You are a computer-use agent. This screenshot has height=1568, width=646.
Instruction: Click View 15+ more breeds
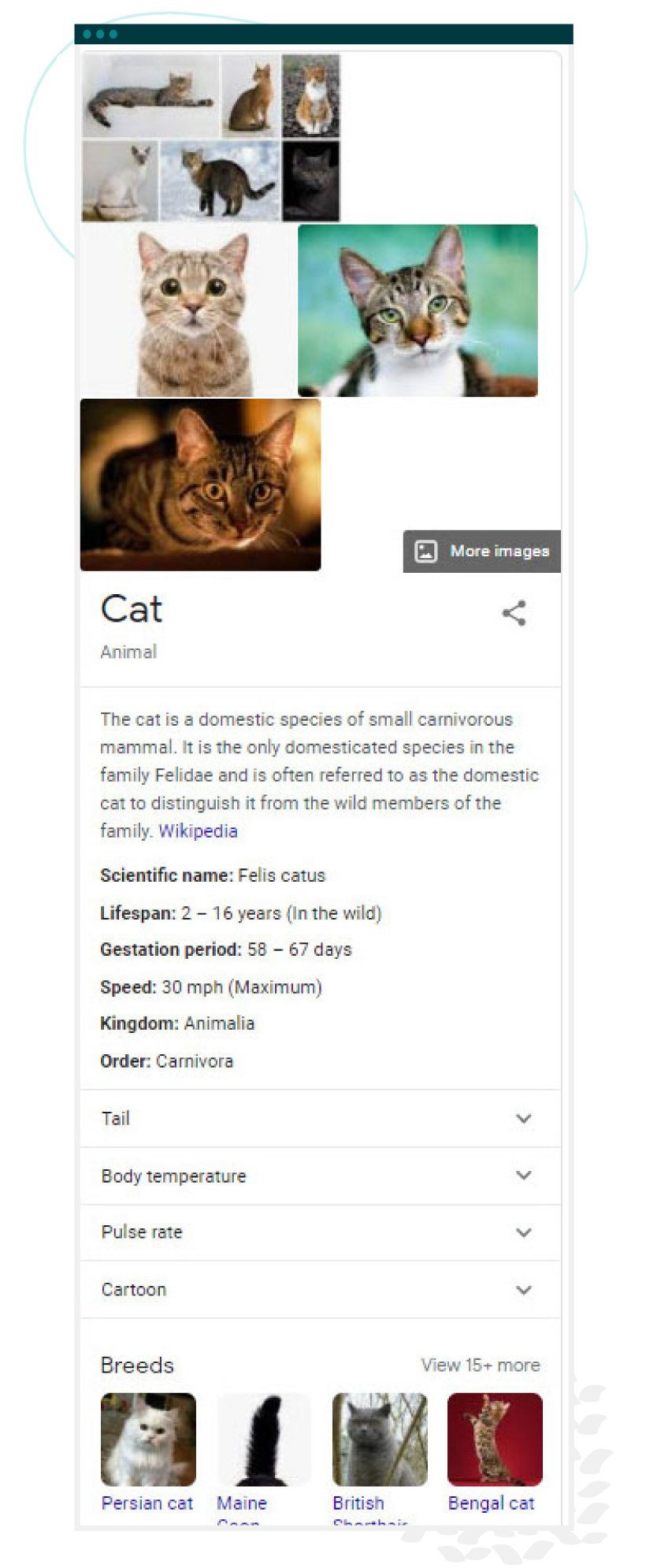coord(481,1365)
